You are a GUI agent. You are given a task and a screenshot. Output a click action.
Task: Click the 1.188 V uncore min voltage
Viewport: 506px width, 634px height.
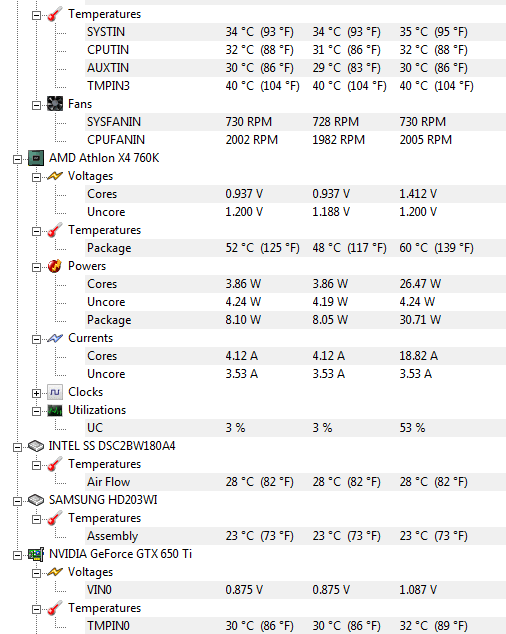(331, 212)
